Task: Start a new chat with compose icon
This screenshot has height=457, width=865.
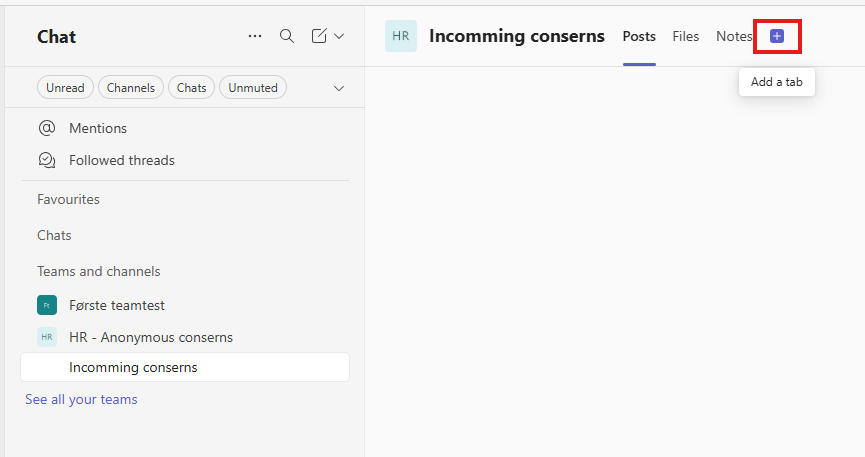Action: coord(319,36)
